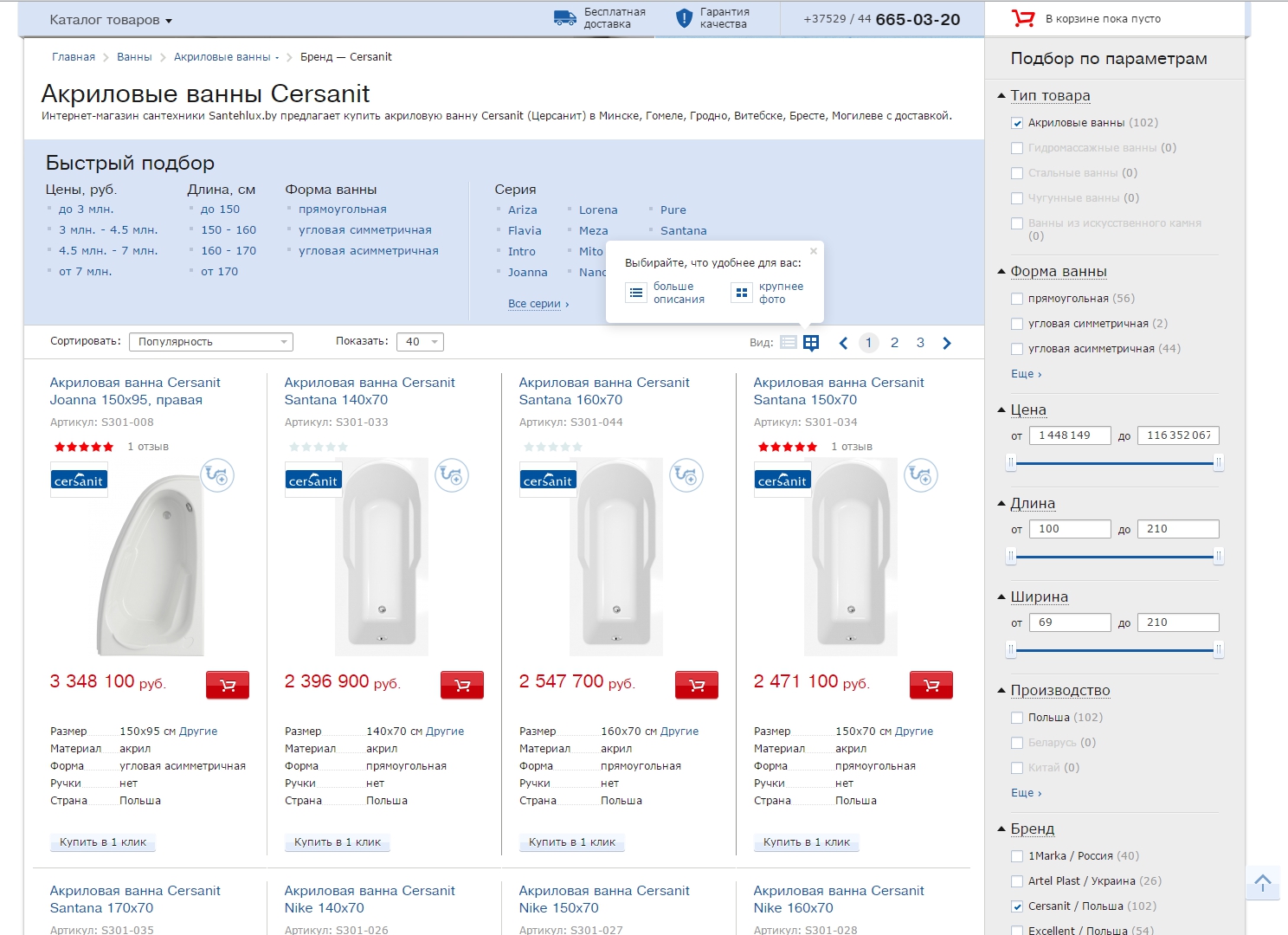Click 'Купить в 1 клик' for Santana 160x70
This screenshot has width=1288, height=935.
572,842
